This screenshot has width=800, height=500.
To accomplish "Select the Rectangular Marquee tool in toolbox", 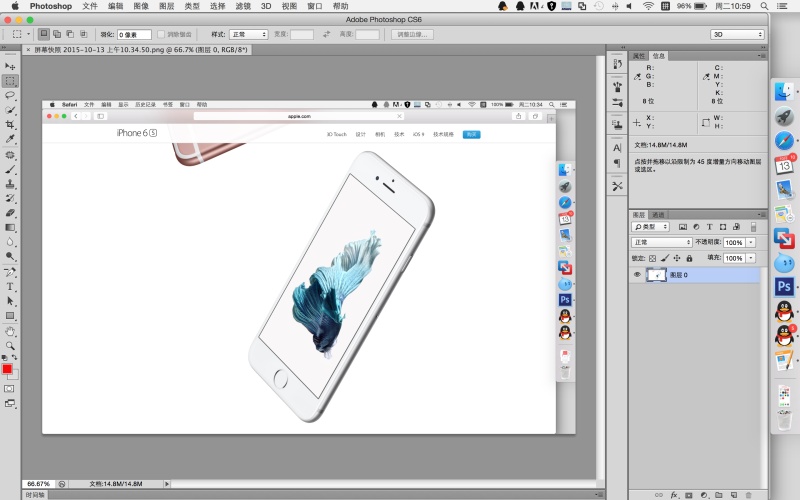I will point(10,81).
